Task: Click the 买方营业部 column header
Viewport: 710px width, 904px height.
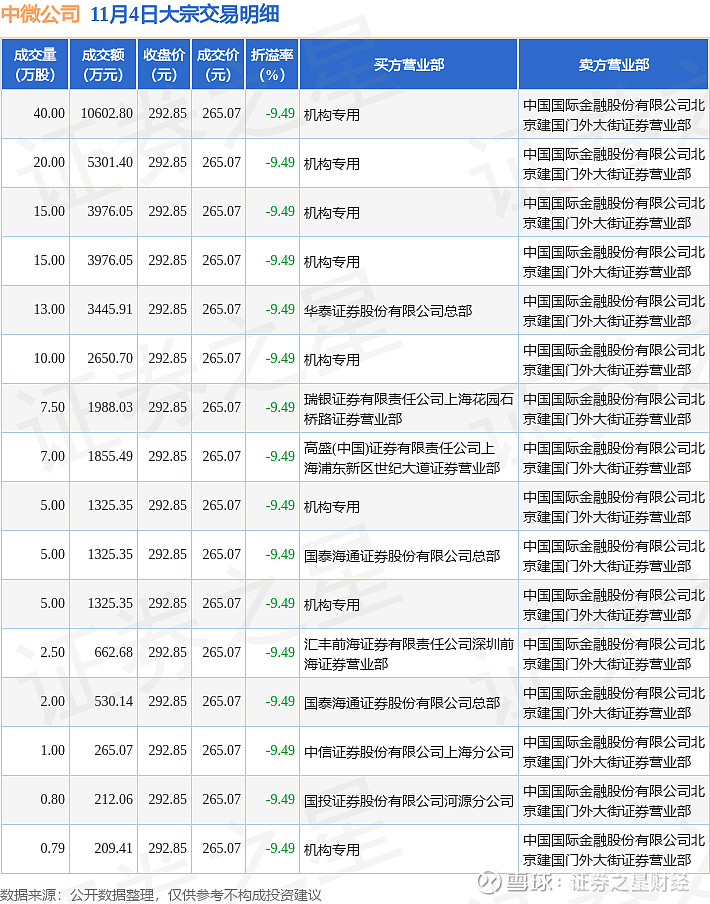Action: coord(409,65)
